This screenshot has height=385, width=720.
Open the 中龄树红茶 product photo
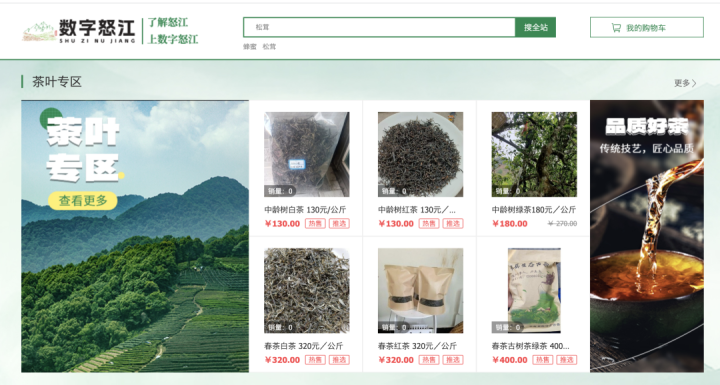pyautogui.click(x=420, y=154)
